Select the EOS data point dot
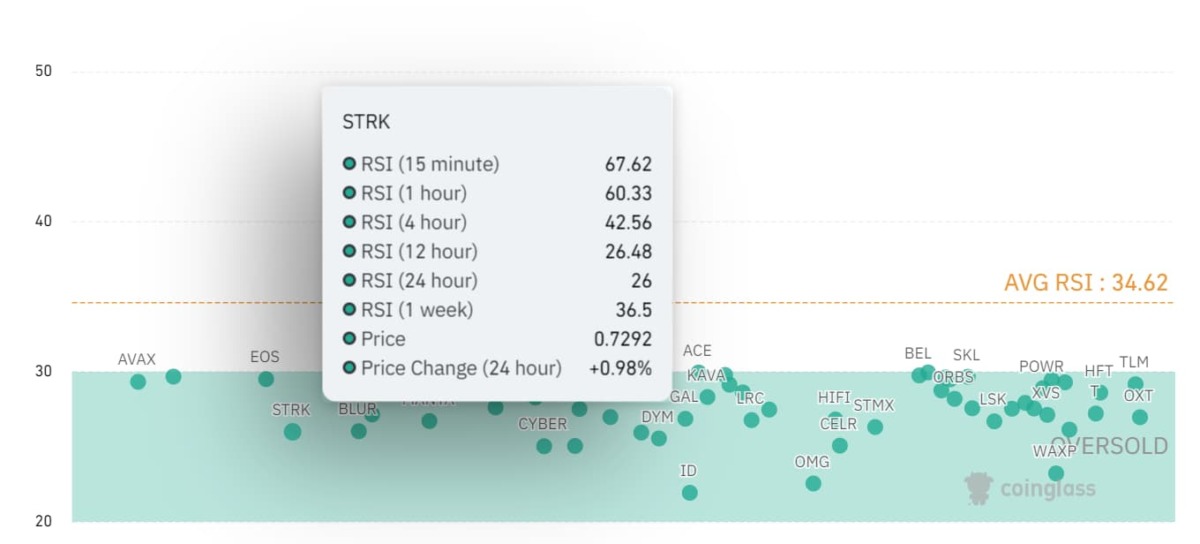 [x=266, y=379]
